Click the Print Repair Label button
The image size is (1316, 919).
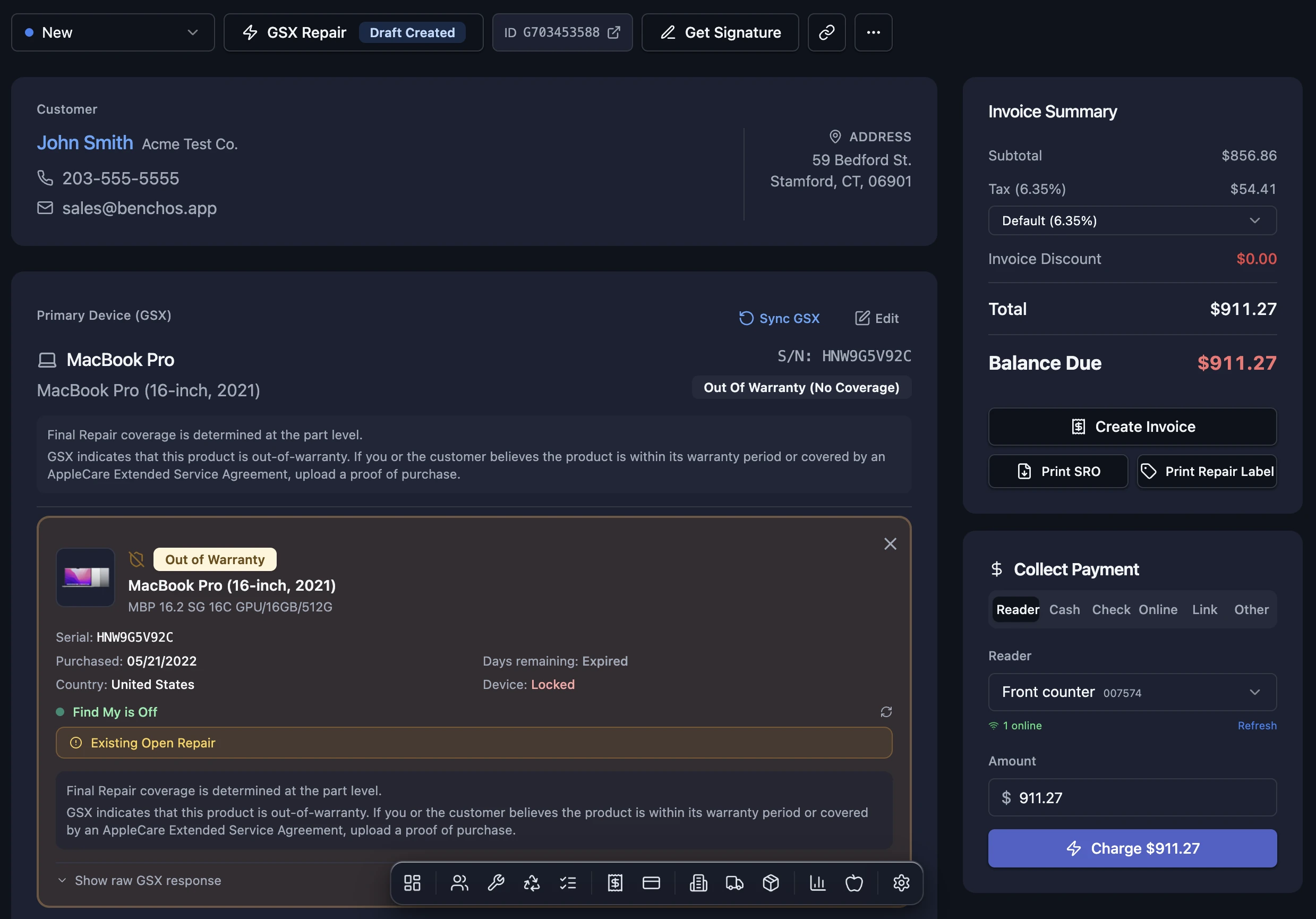1207,471
